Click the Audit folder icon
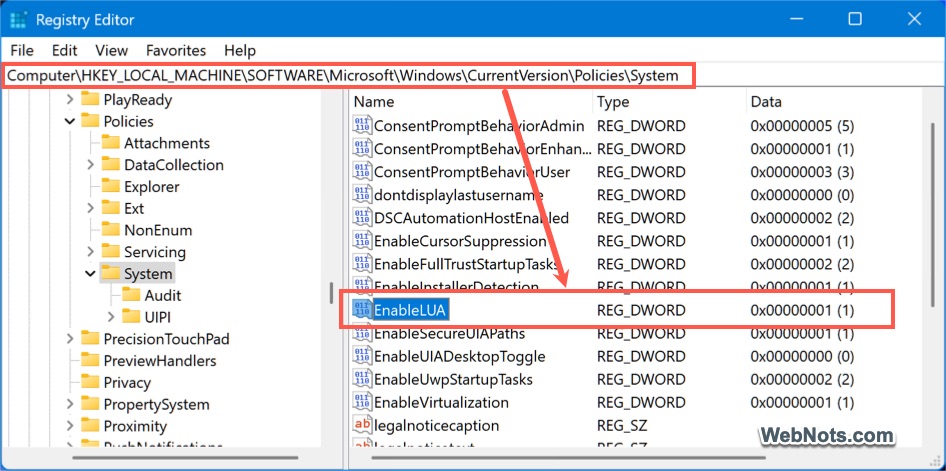Viewport: 946px width, 471px height. click(x=131, y=295)
